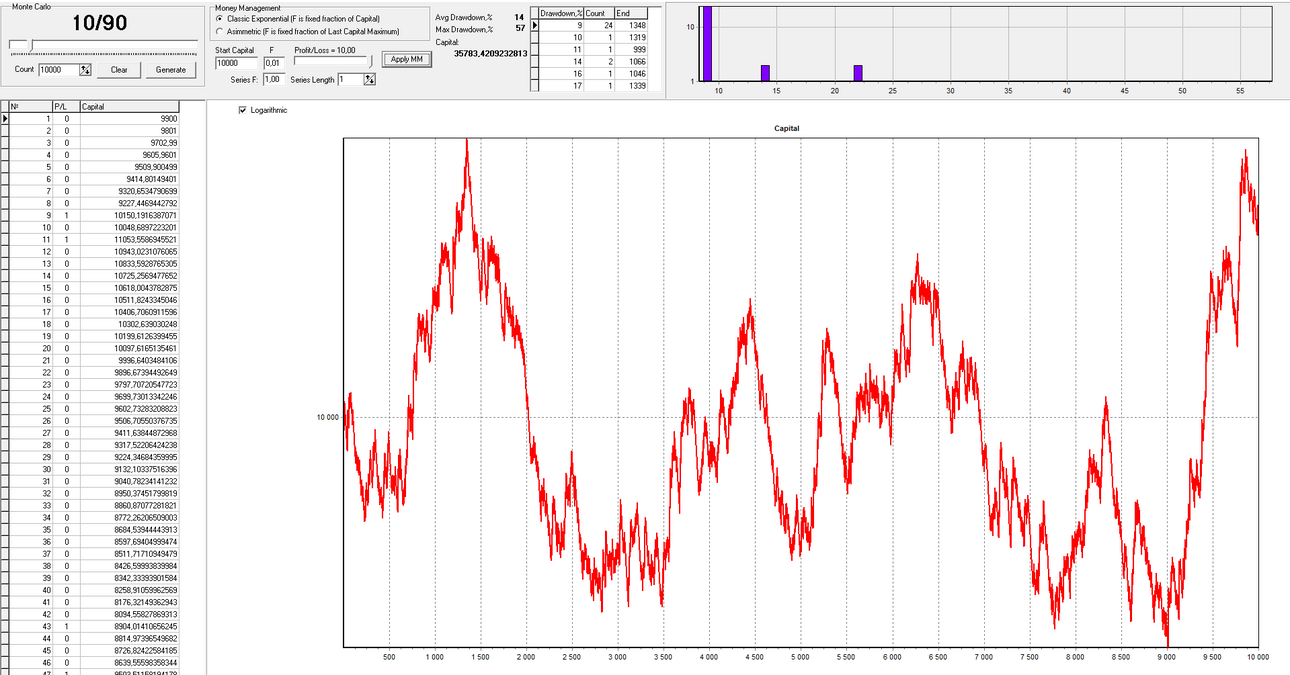Image resolution: width=1290 pixels, height=675 pixels.
Task: Click the Count spinner arrows
Action: pyautogui.click(x=86, y=70)
